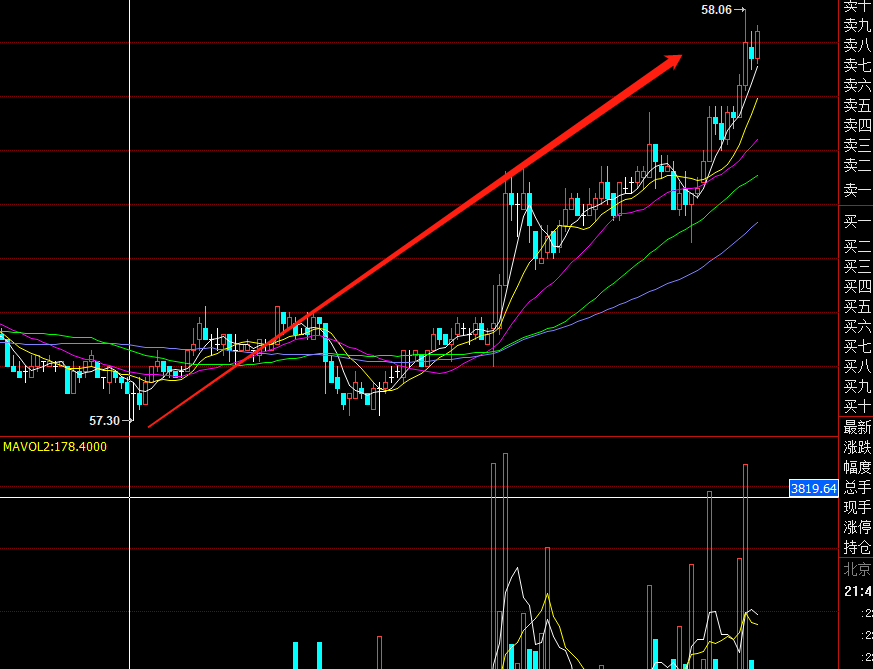
Task: Select the 涨跌 change label
Action: 857,447
